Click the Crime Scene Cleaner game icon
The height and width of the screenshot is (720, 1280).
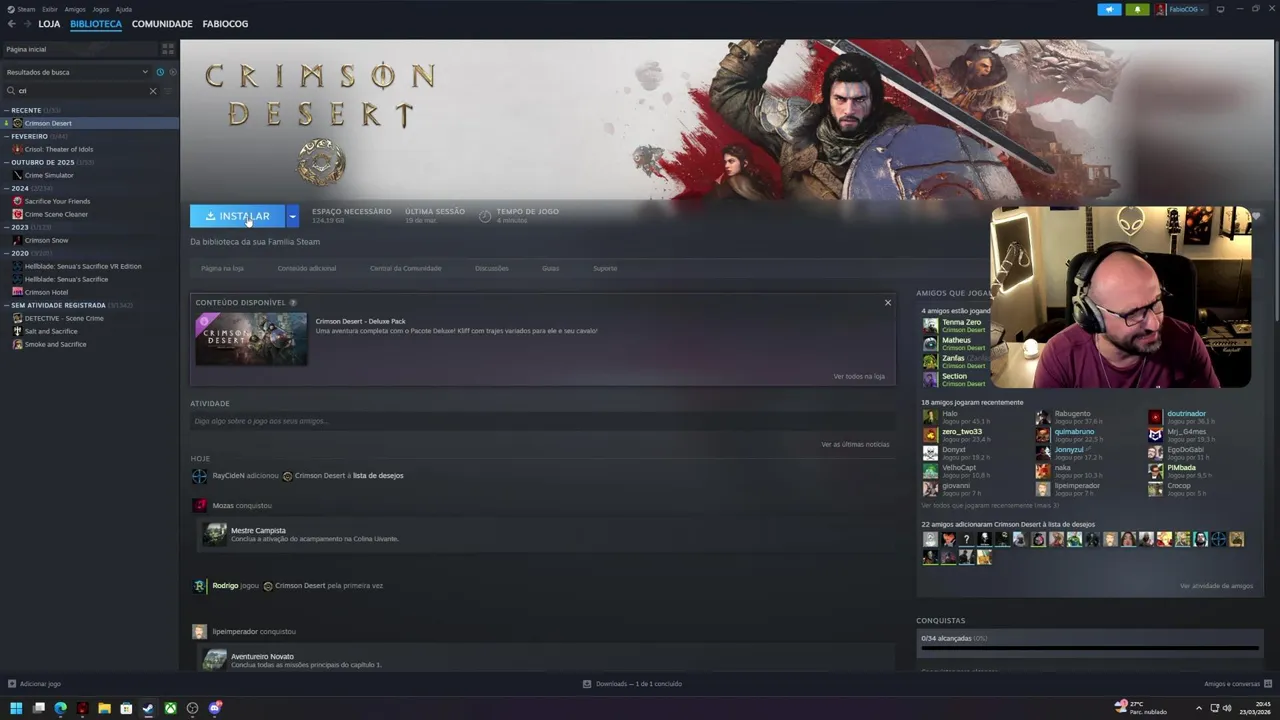[18, 214]
